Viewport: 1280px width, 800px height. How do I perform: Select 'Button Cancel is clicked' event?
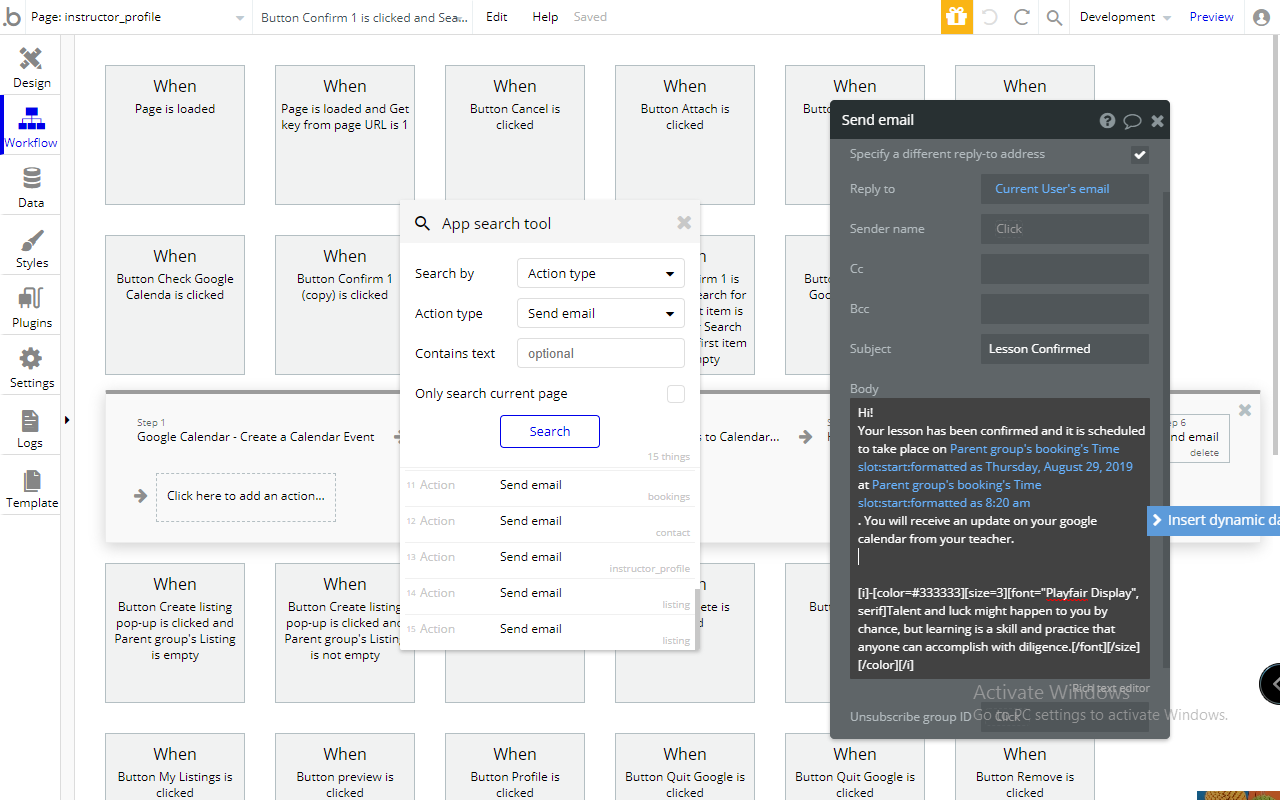tap(515, 136)
